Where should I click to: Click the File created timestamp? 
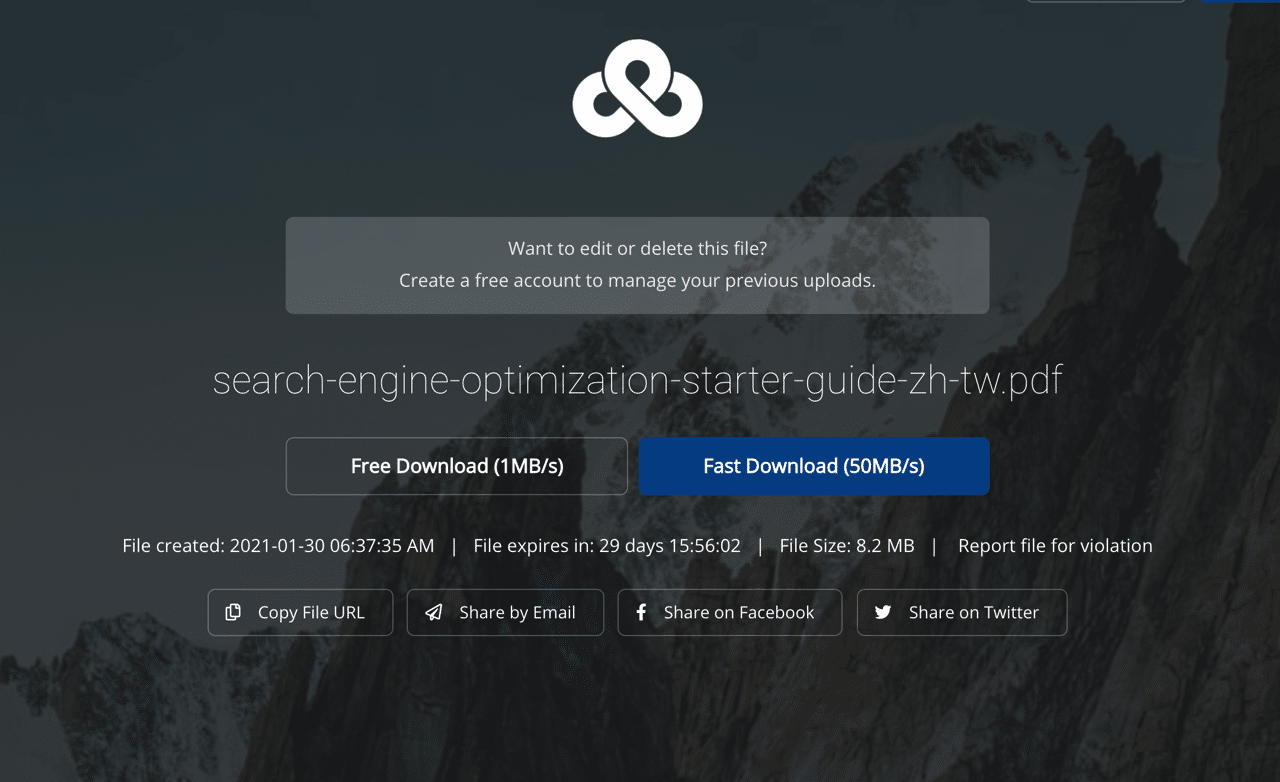(x=277, y=545)
